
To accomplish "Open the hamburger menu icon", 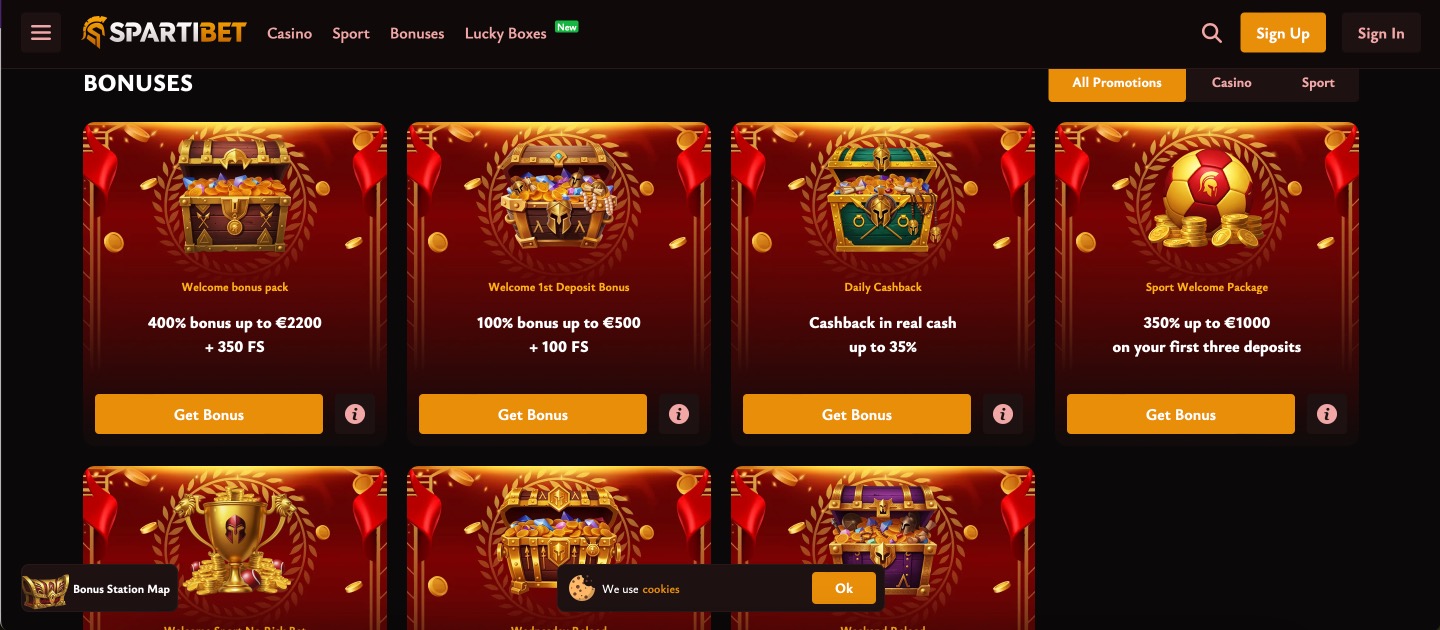I will pos(41,33).
